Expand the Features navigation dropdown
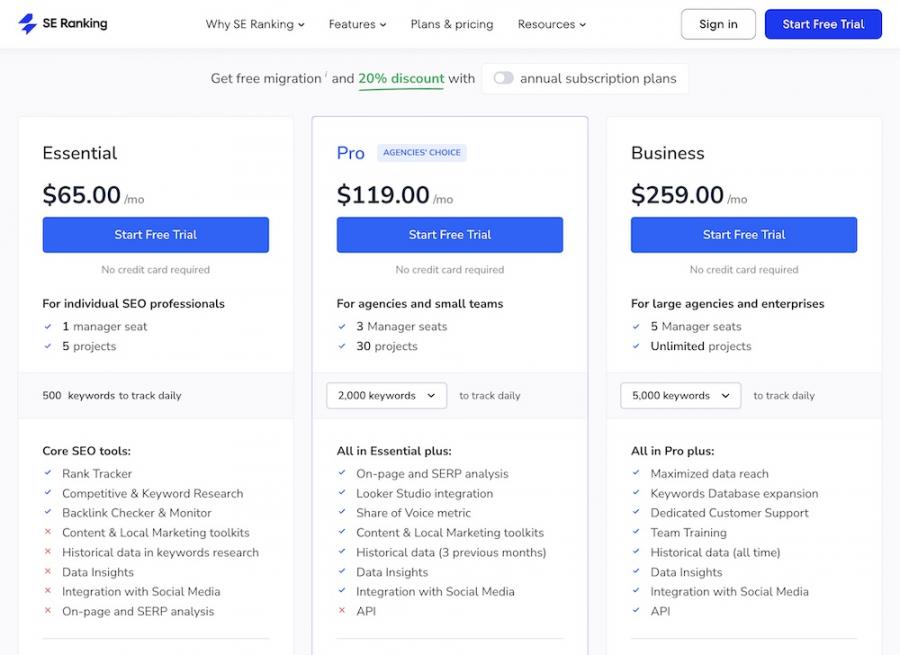Screen dimensions: 900x655 pos(357,24)
